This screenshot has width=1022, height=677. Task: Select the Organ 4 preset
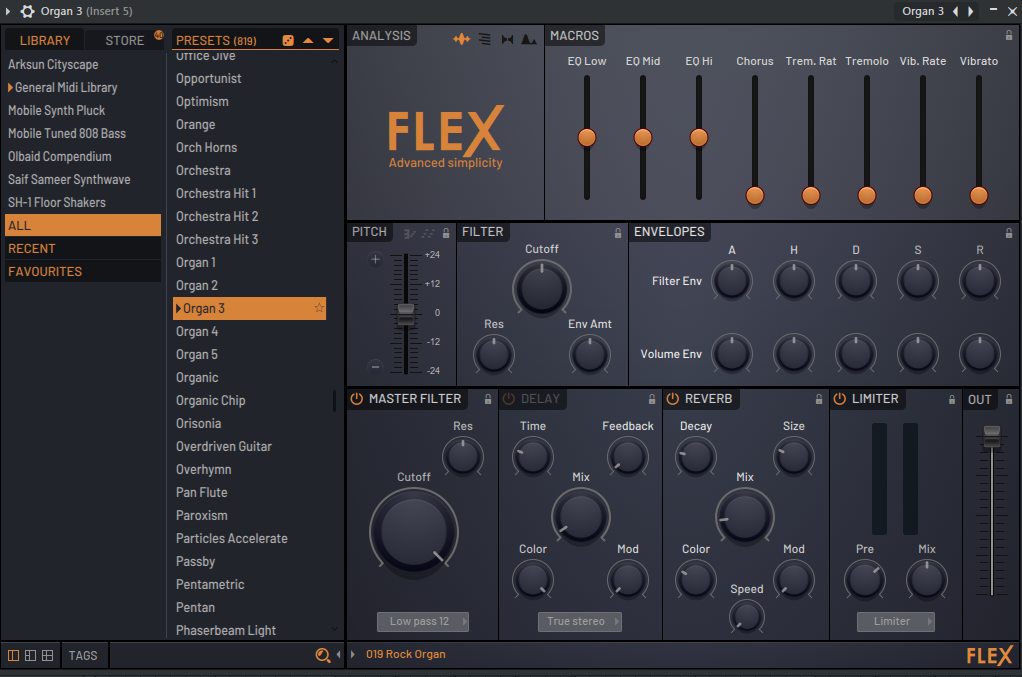click(197, 332)
